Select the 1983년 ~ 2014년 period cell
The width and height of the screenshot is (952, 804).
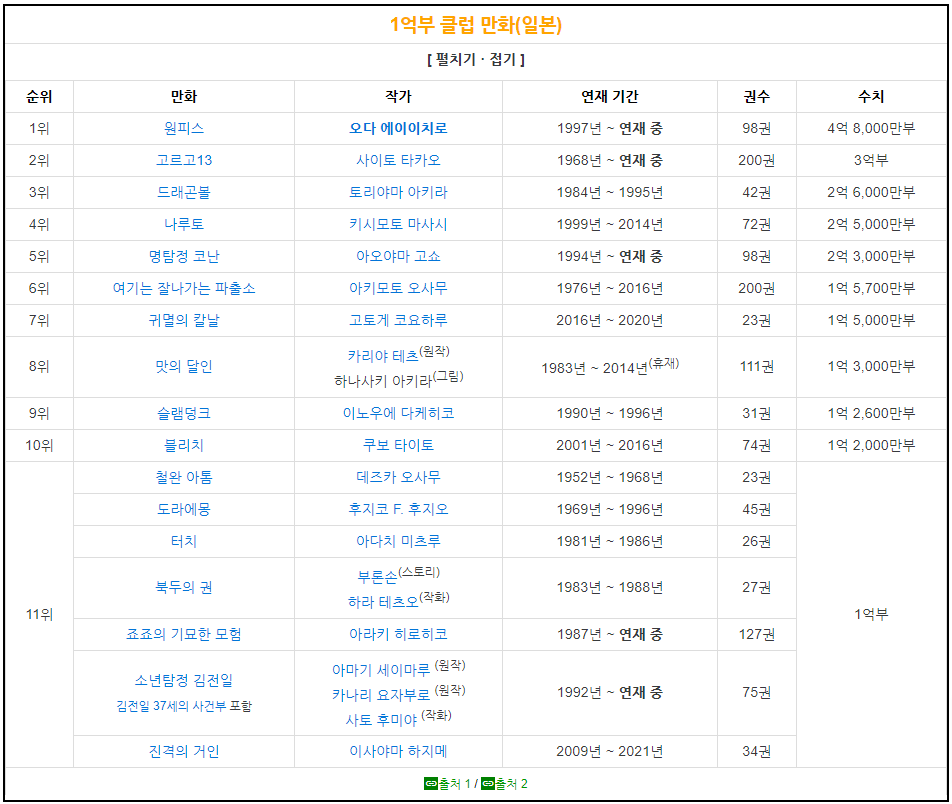coord(610,366)
